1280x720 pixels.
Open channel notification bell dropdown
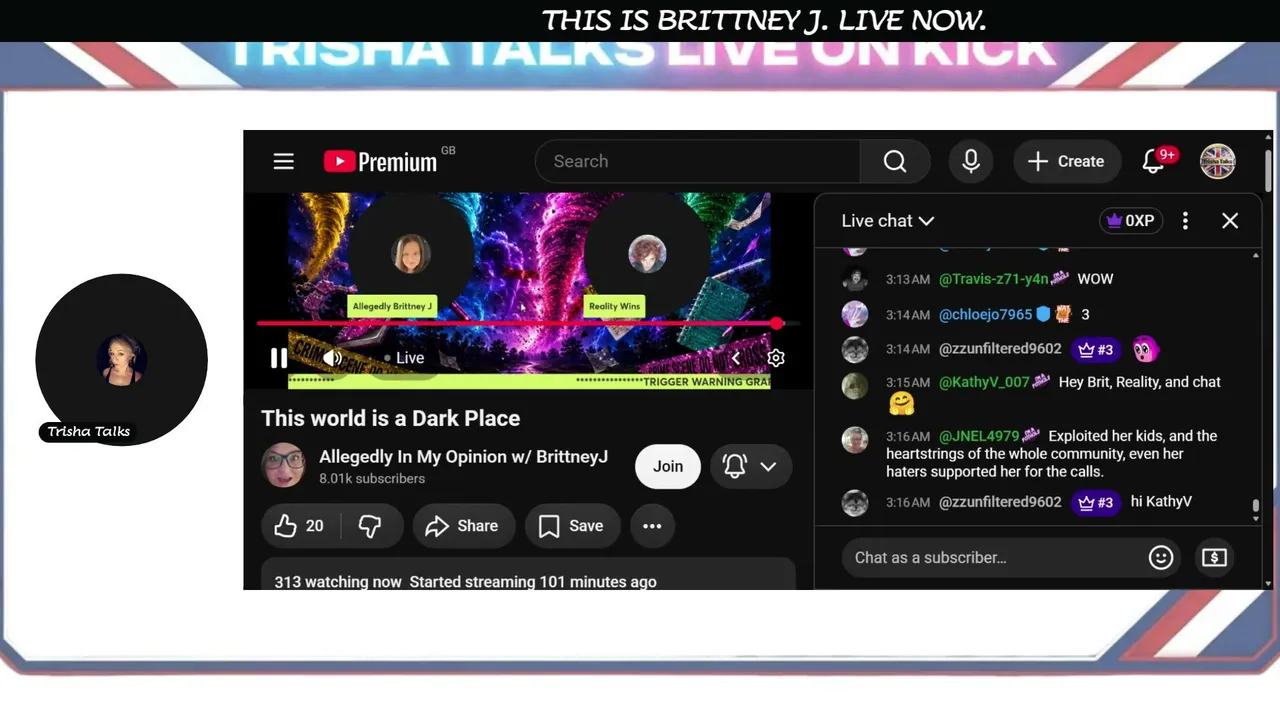(x=751, y=466)
